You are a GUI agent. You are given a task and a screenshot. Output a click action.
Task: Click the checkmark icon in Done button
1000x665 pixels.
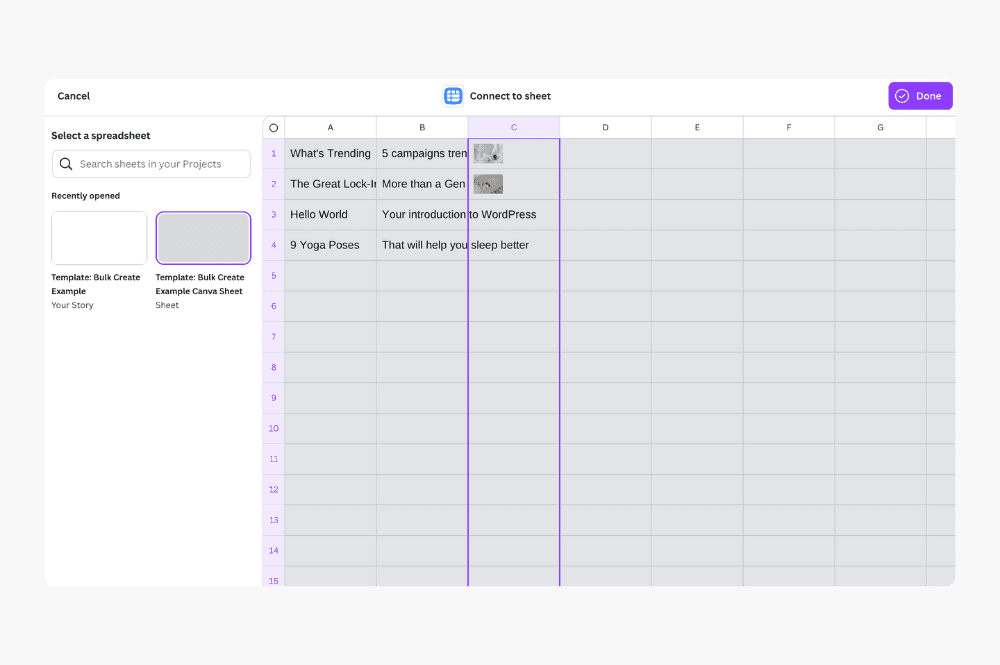click(902, 96)
